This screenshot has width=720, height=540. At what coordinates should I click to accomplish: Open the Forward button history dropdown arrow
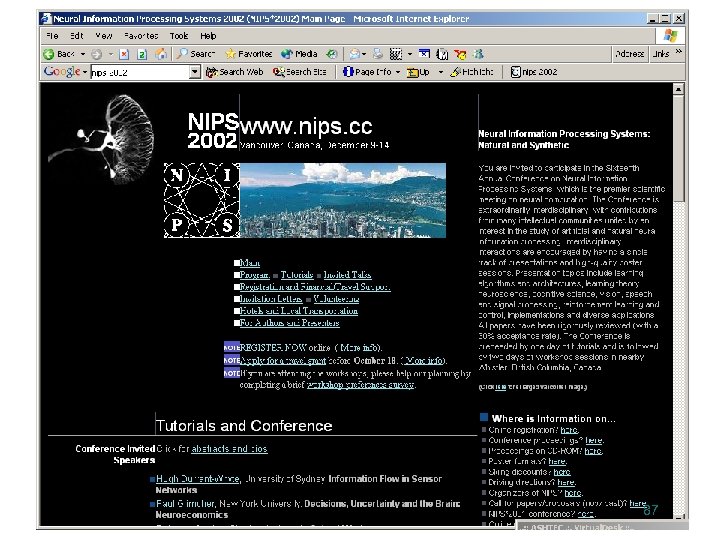111,54
